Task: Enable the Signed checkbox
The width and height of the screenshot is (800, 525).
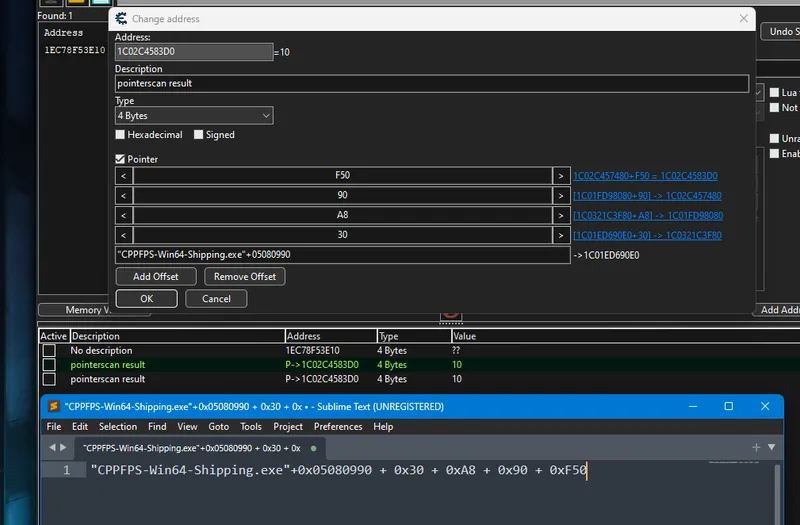Action: click(x=198, y=135)
